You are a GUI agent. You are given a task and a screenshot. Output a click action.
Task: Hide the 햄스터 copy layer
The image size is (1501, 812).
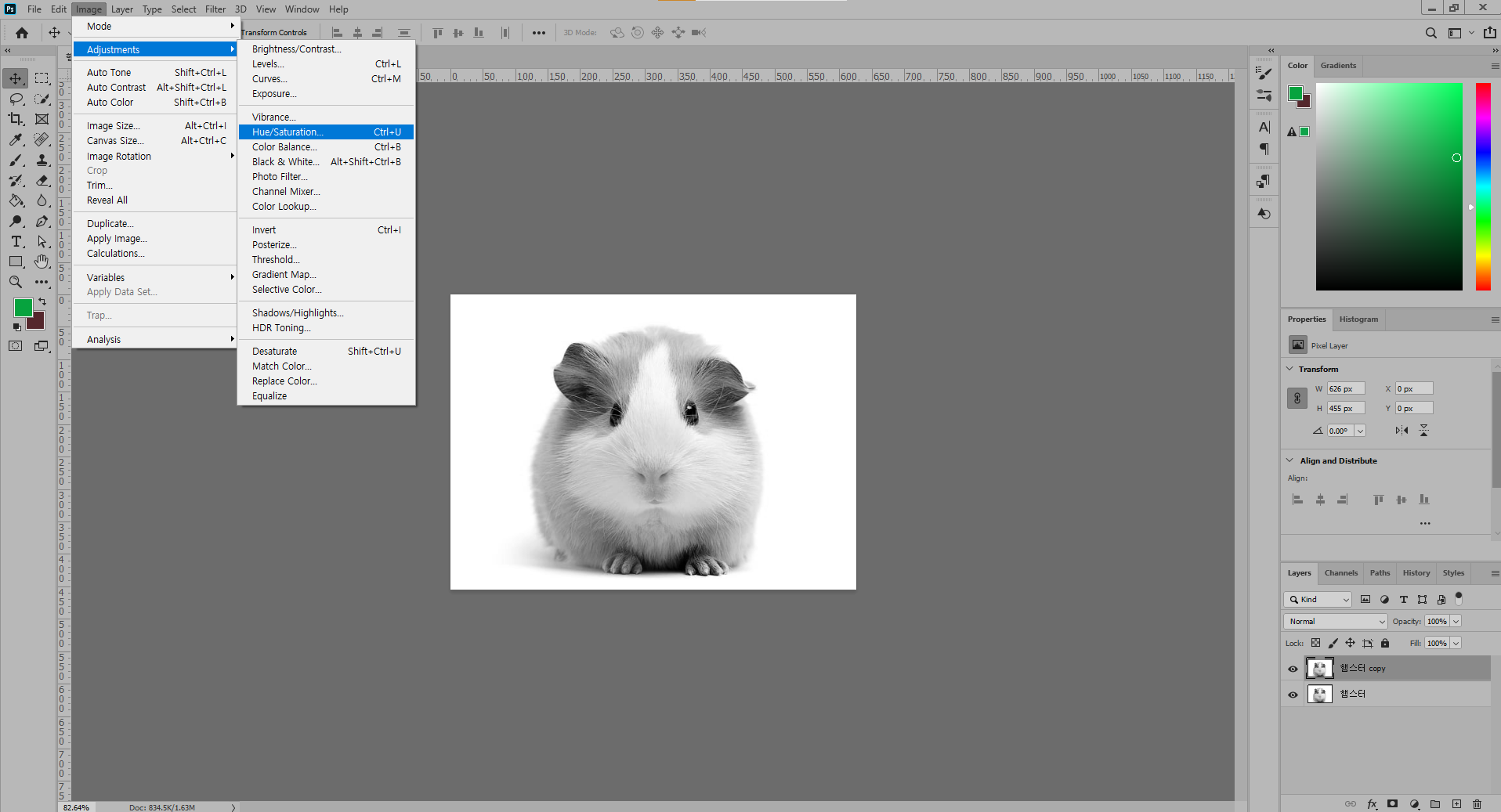pos(1293,669)
